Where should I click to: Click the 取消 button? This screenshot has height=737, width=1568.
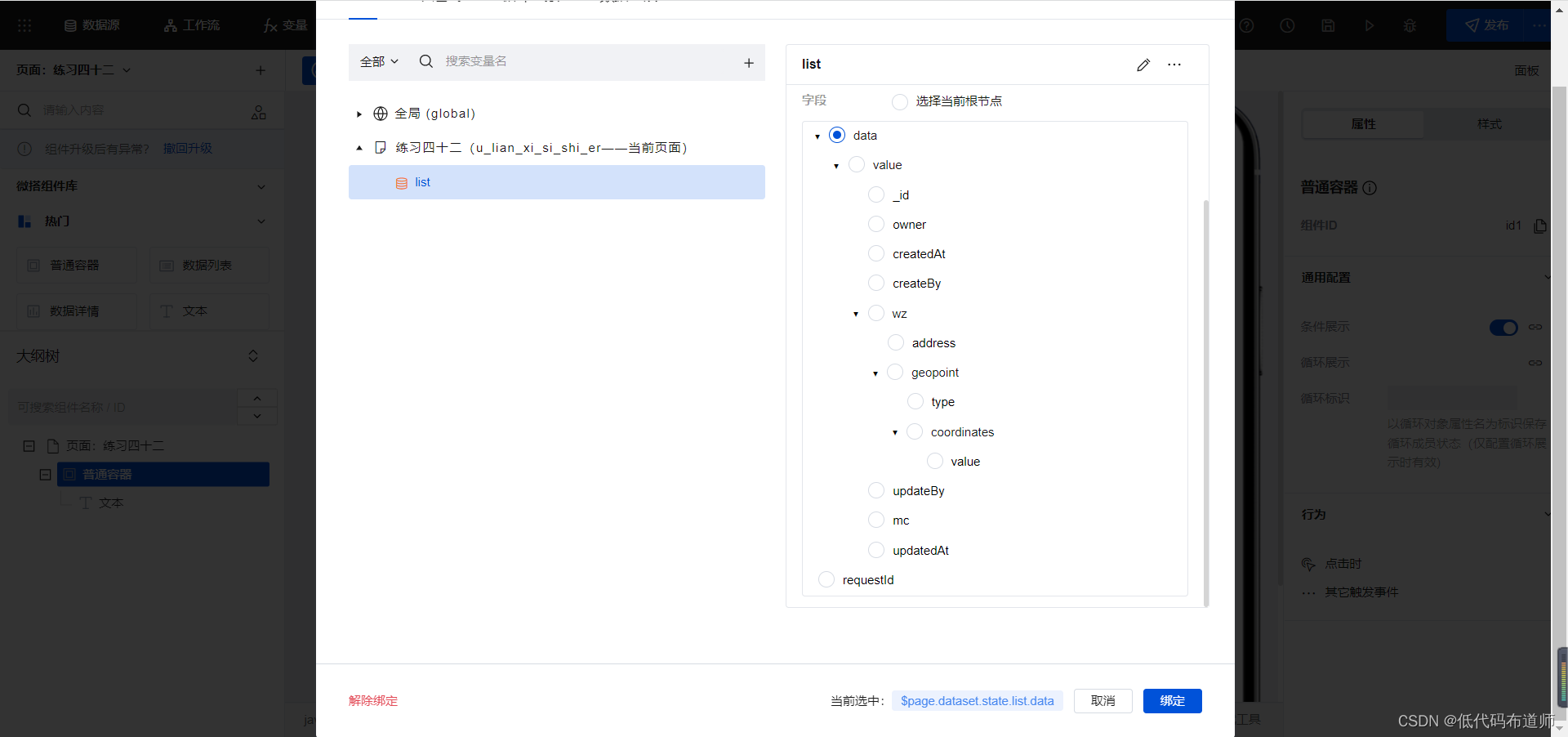click(1103, 701)
